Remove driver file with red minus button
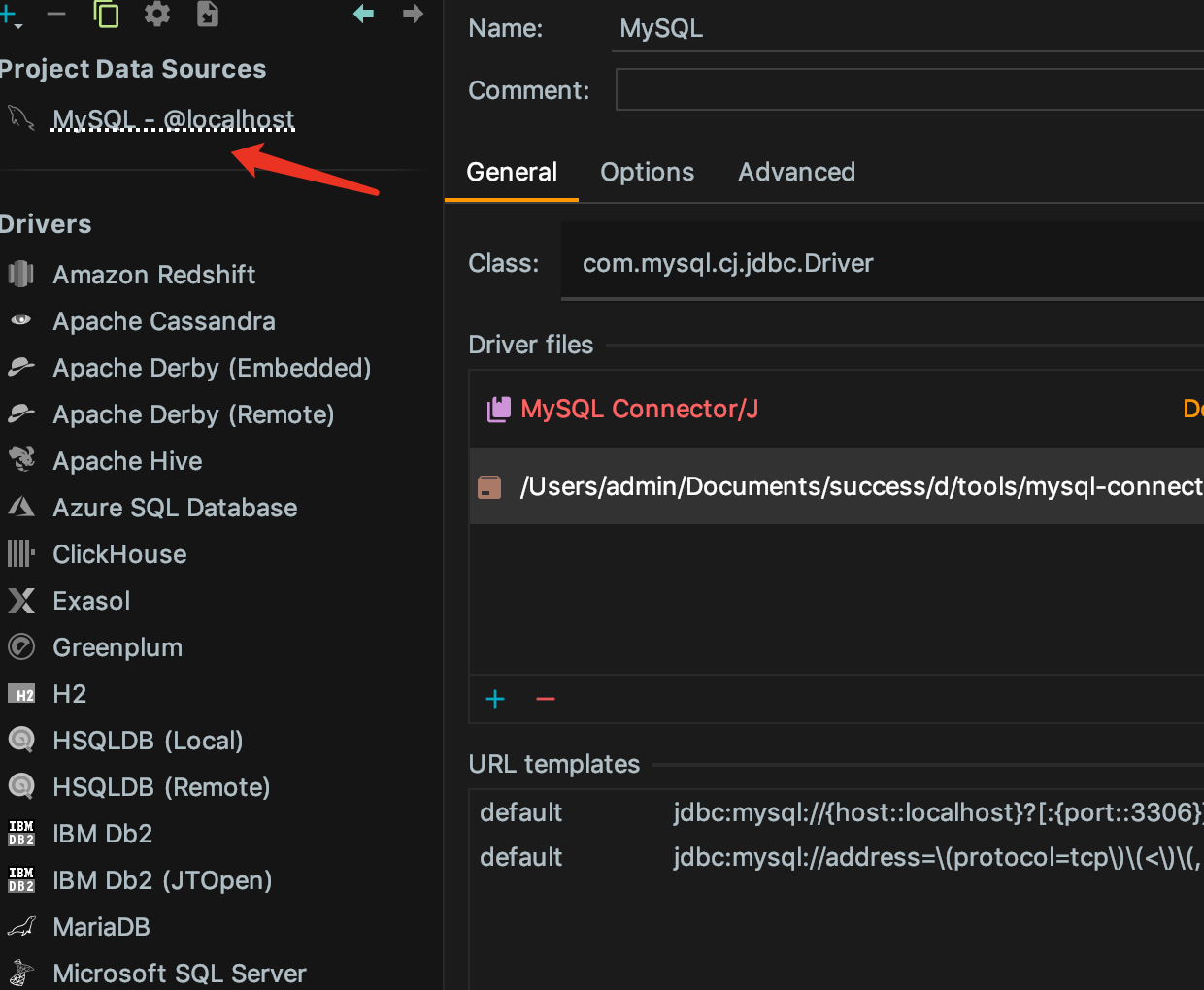 pyautogui.click(x=546, y=699)
